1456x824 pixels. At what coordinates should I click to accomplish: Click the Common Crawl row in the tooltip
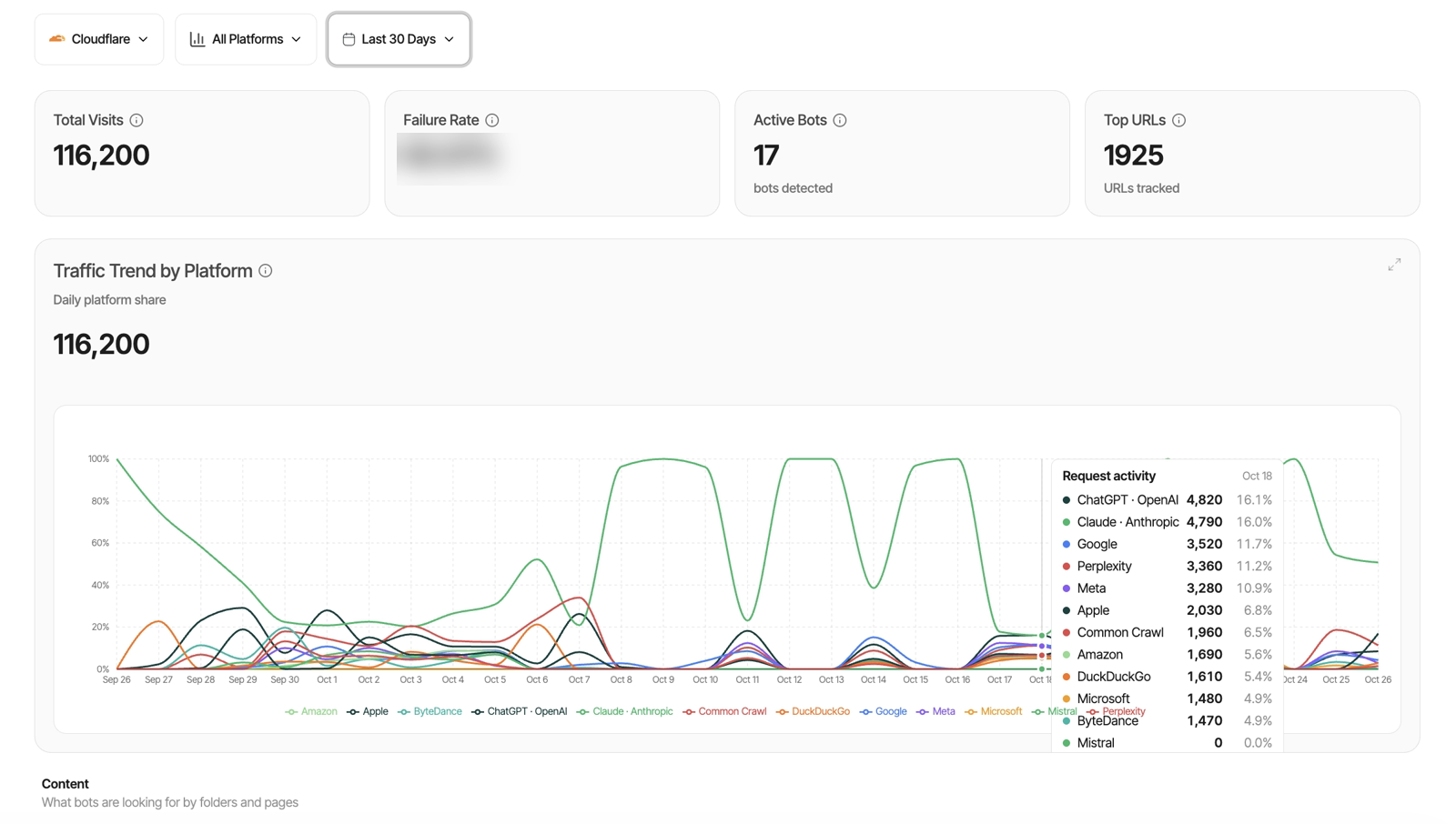[x=1168, y=633]
